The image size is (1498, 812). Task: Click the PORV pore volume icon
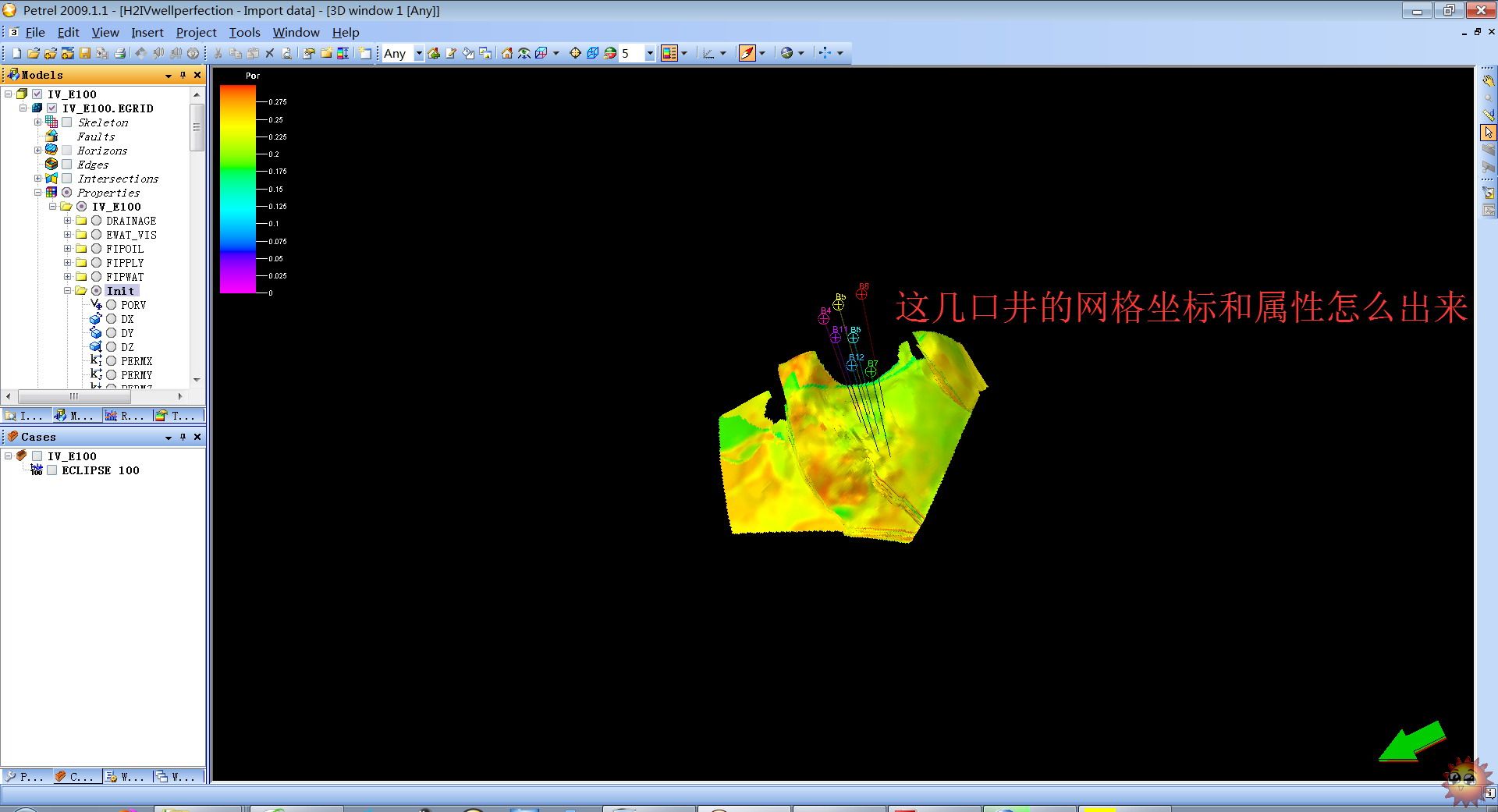96,305
